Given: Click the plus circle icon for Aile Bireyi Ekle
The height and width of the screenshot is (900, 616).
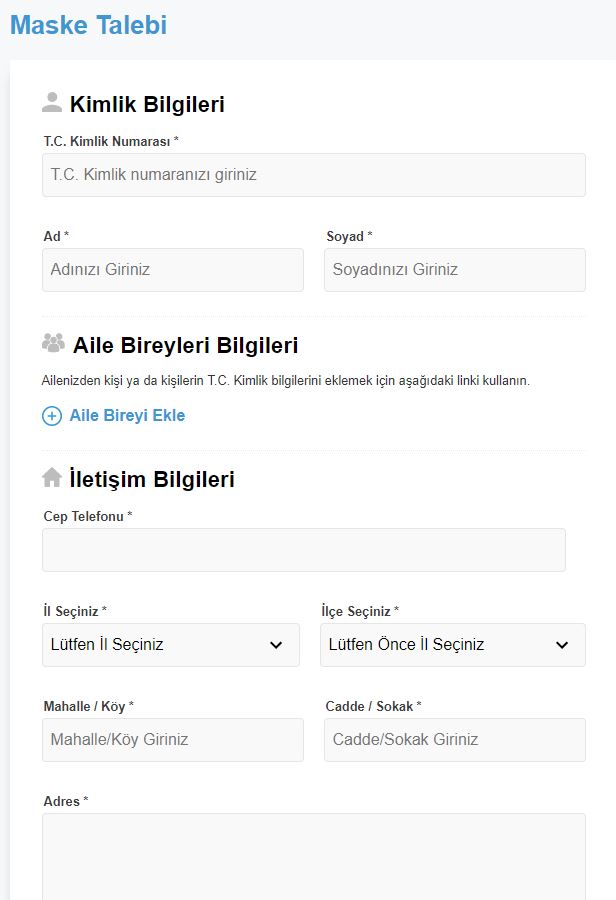Looking at the screenshot, I should pyautogui.click(x=52, y=416).
